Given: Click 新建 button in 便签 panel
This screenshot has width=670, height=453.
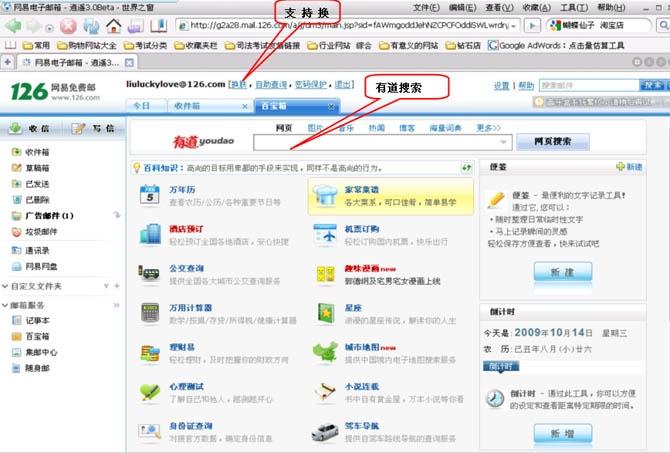Looking at the screenshot, I should (563, 272).
